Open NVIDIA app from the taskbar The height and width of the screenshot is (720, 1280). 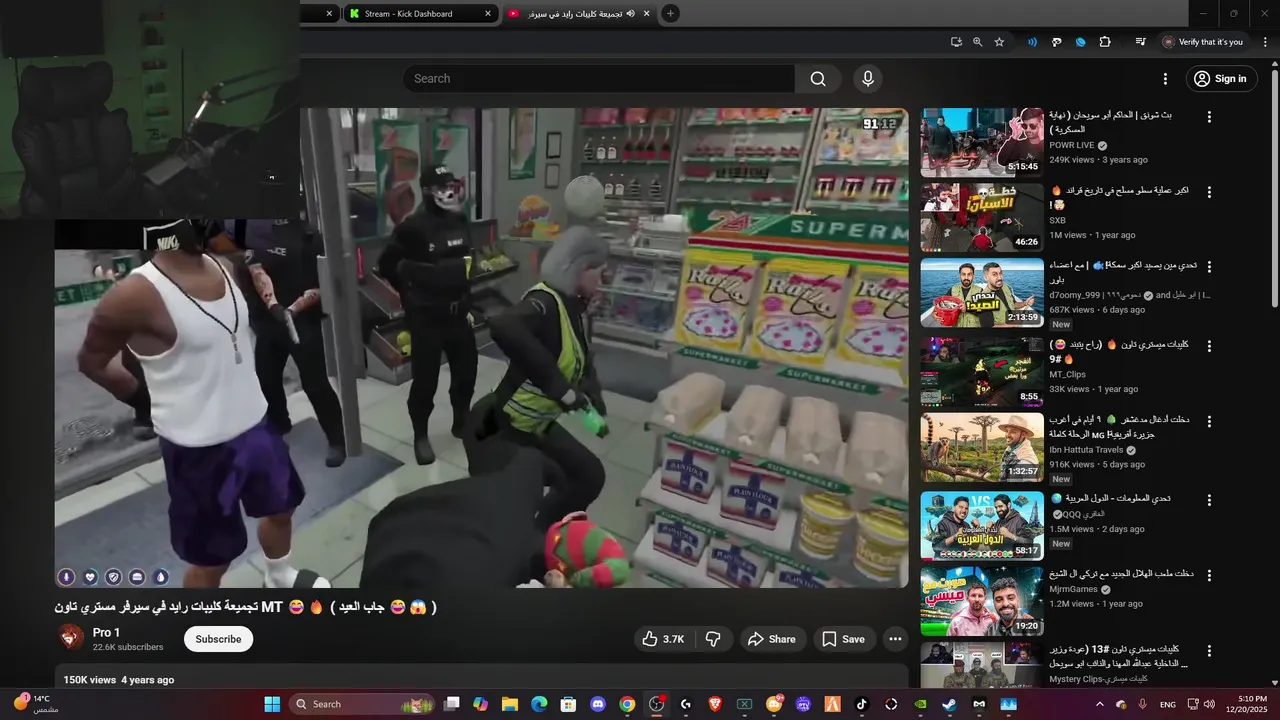(x=920, y=704)
